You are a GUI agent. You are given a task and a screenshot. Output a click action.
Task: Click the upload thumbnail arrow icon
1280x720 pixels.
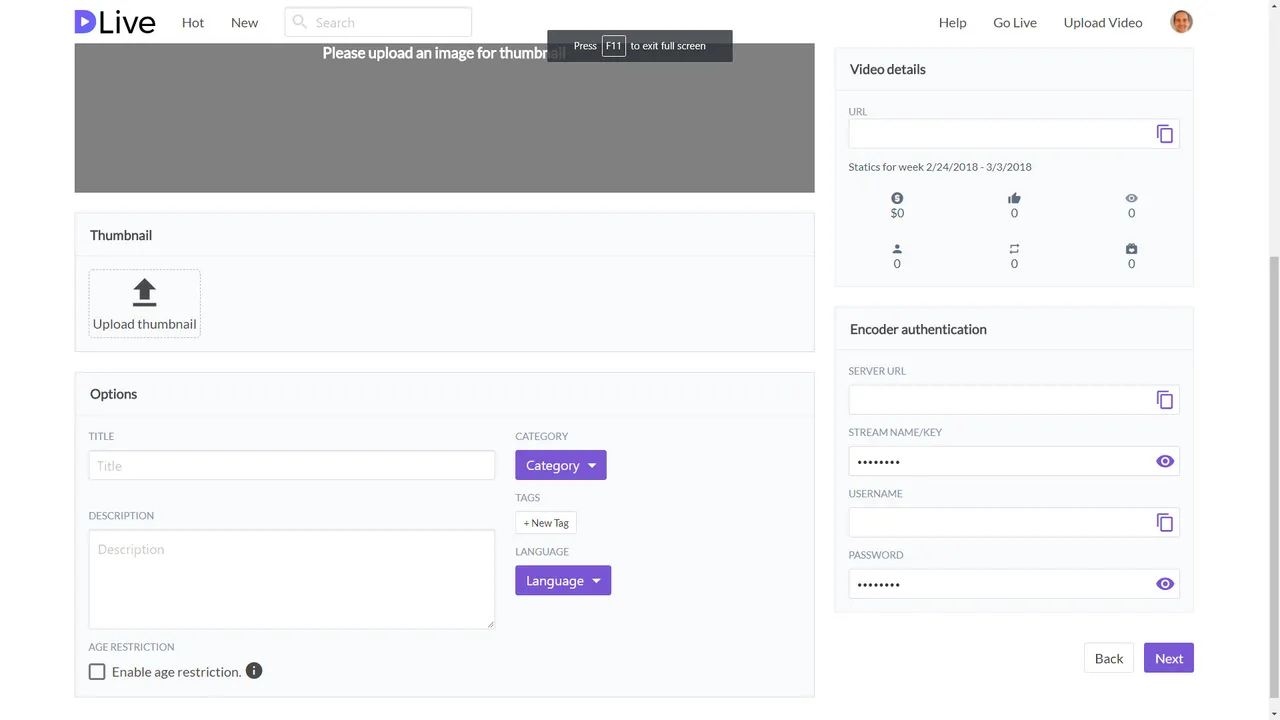tap(145, 292)
